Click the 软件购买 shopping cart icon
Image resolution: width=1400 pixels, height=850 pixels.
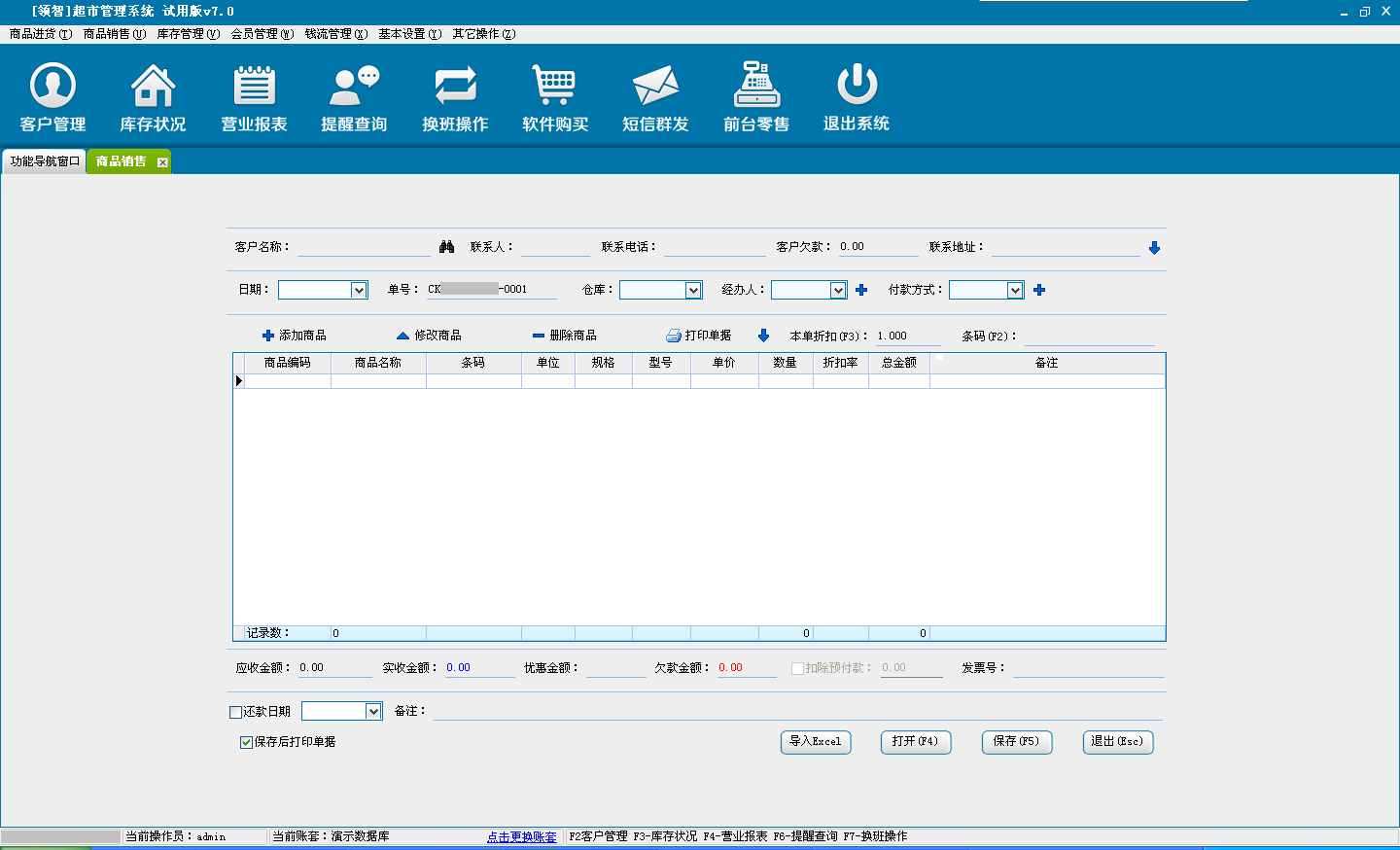pyautogui.click(x=555, y=87)
